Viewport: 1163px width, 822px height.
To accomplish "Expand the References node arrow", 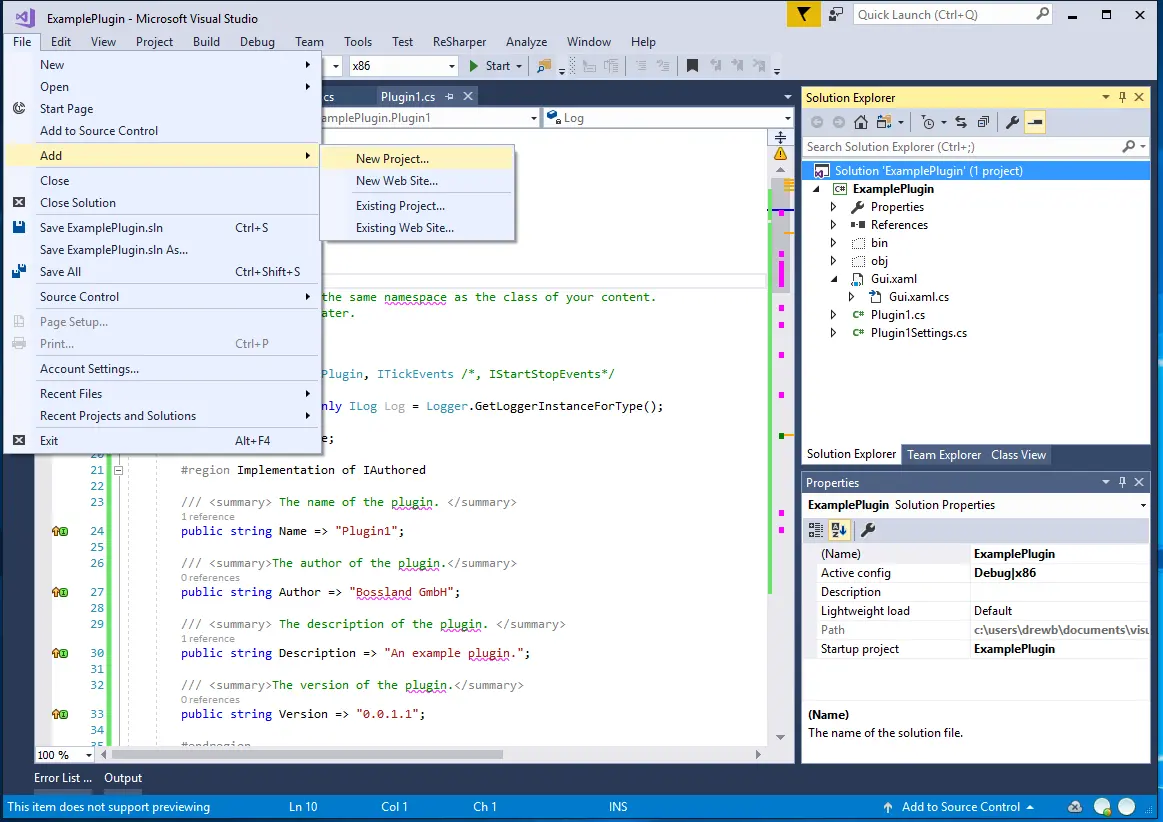I will [x=834, y=225].
